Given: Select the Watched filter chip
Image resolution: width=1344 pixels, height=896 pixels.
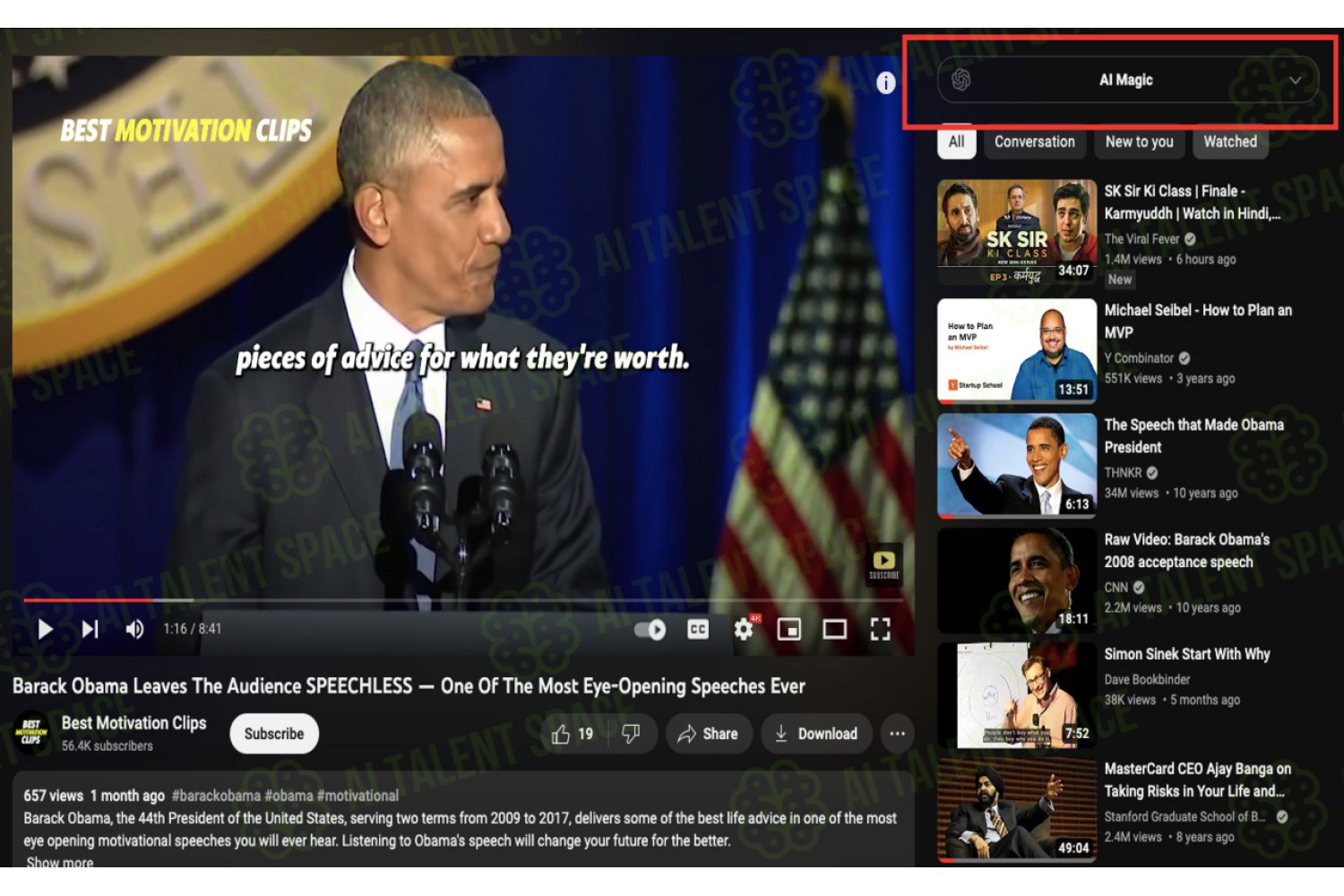Looking at the screenshot, I should pyautogui.click(x=1230, y=142).
